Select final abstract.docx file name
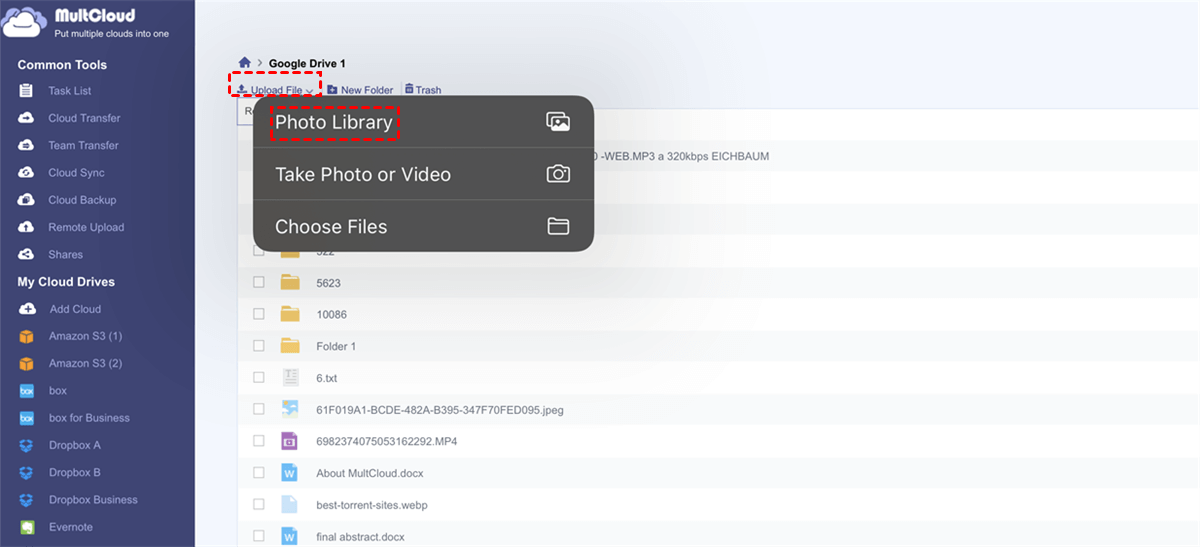Image resolution: width=1200 pixels, height=547 pixels. [360, 537]
